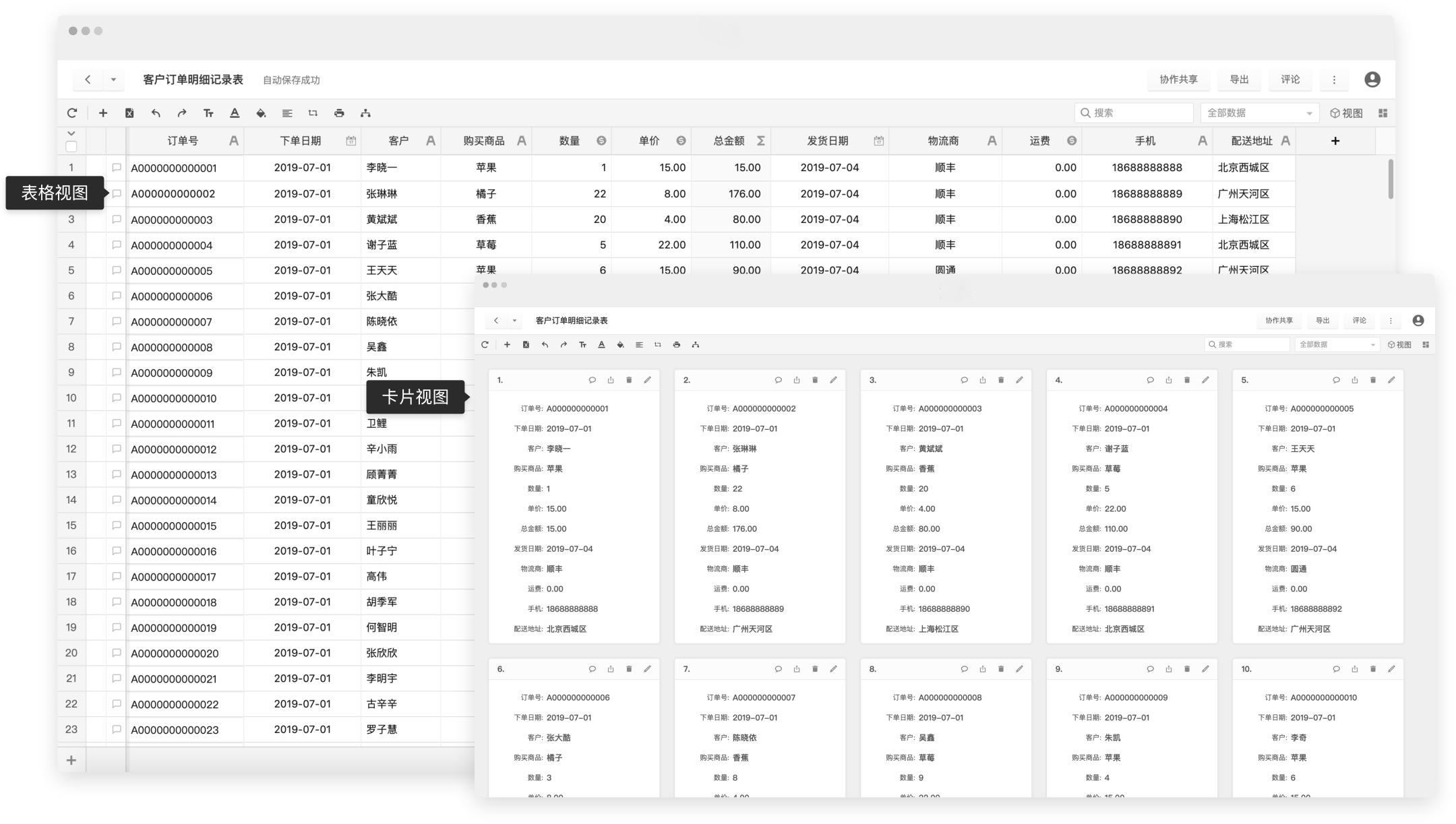Open more options menu in table view header

(x=1334, y=80)
